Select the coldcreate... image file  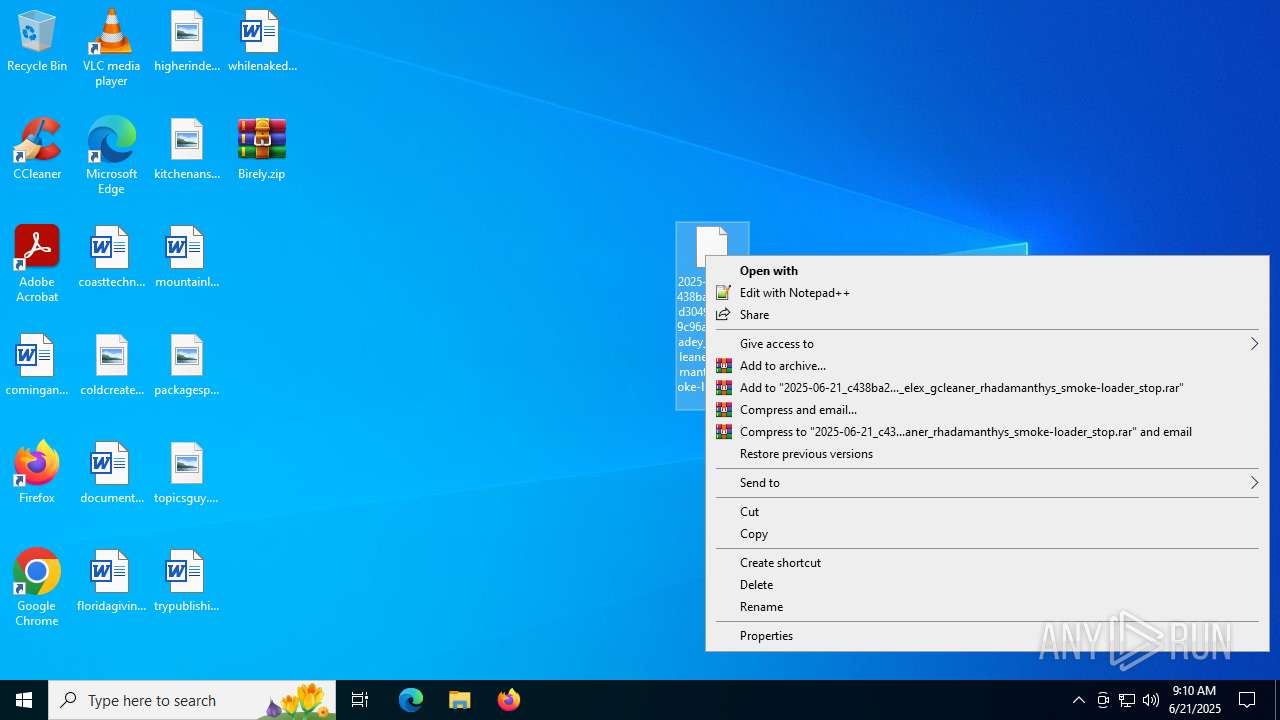pos(111,366)
